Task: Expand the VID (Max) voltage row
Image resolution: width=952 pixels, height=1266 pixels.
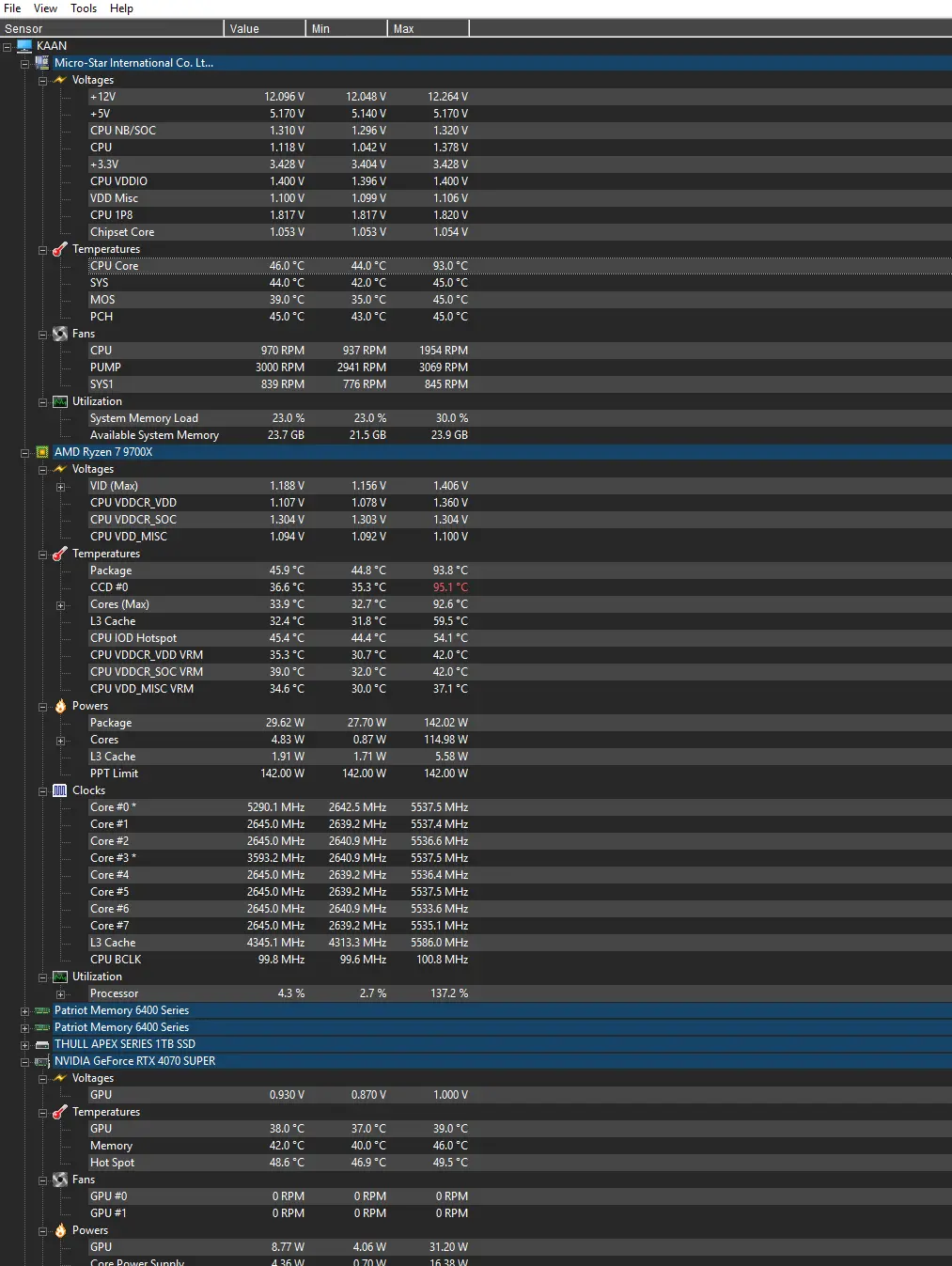Action: coord(61,486)
